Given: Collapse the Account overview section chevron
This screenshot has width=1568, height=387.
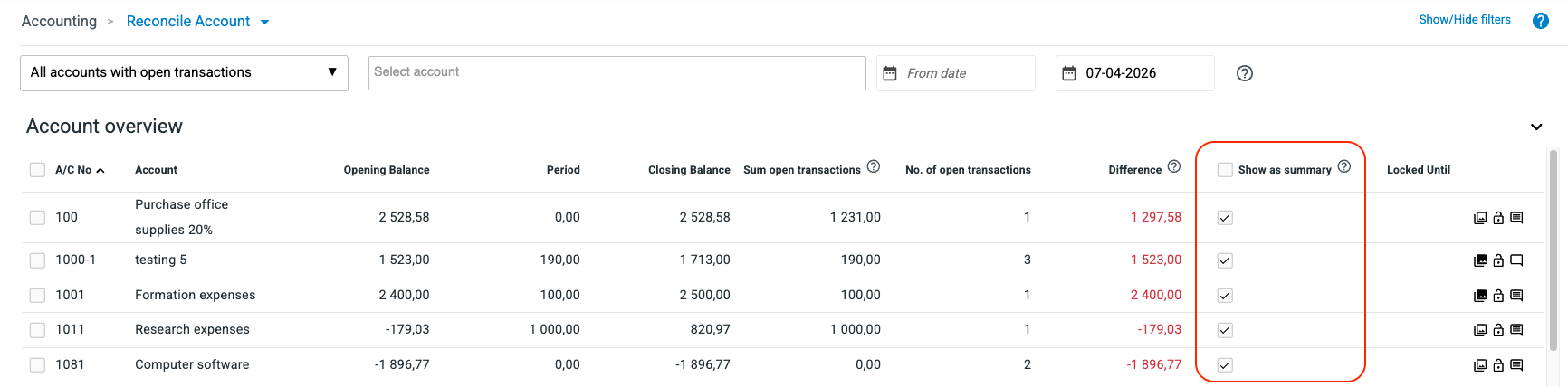Looking at the screenshot, I should 1536,127.
